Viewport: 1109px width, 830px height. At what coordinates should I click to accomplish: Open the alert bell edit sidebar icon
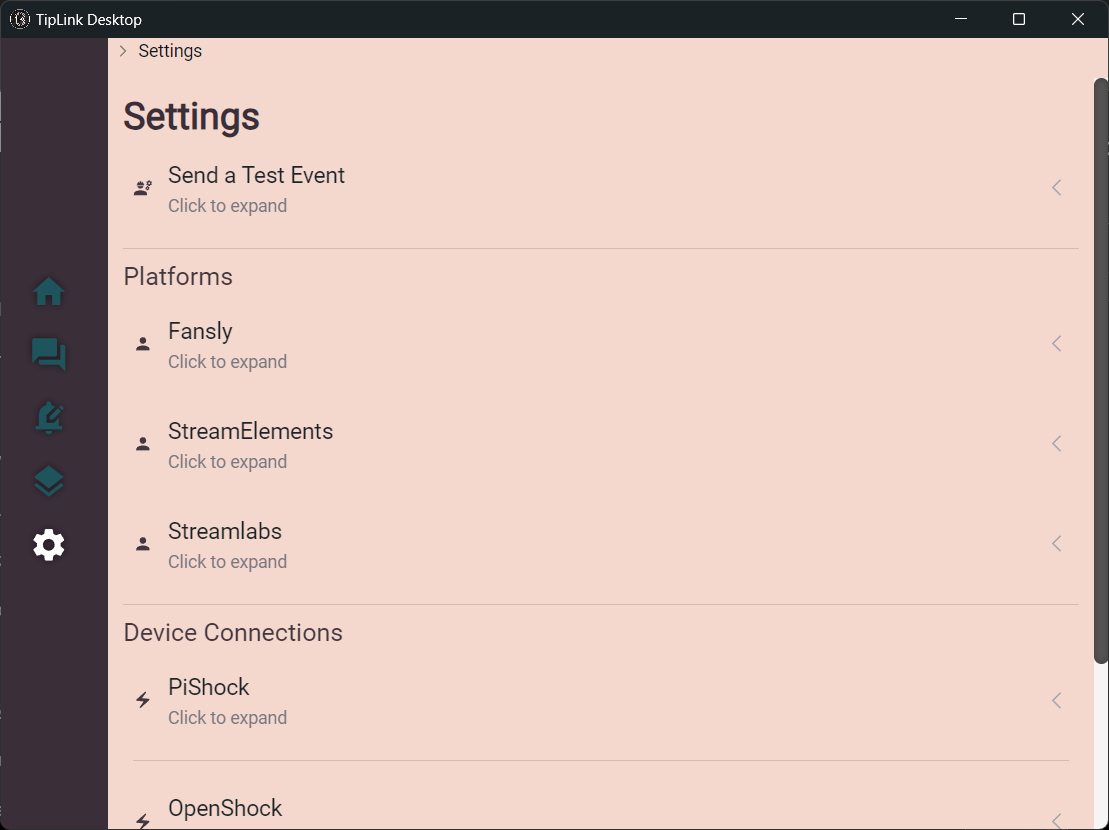[49, 418]
